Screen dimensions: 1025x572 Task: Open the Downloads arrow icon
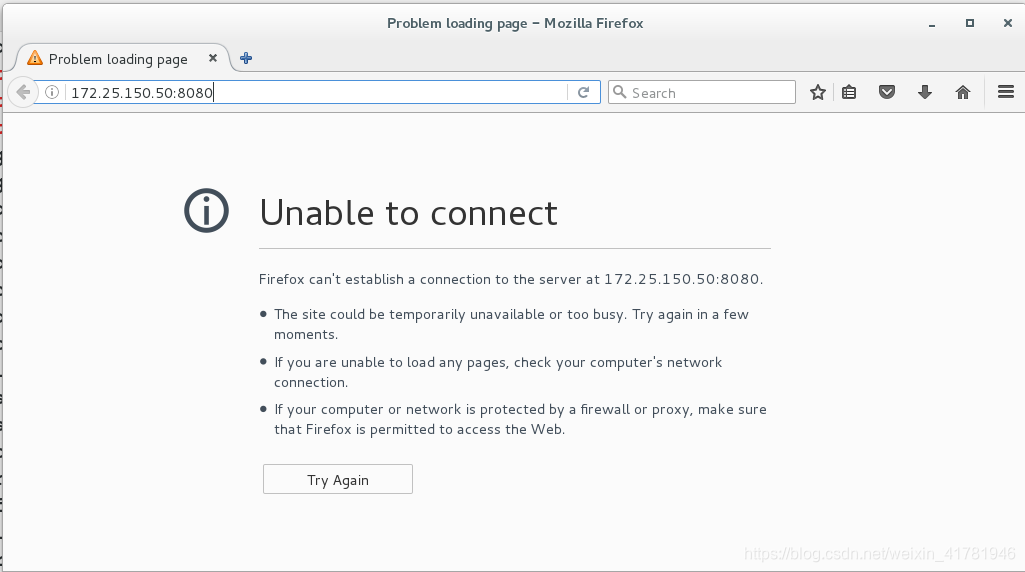pyautogui.click(x=924, y=92)
